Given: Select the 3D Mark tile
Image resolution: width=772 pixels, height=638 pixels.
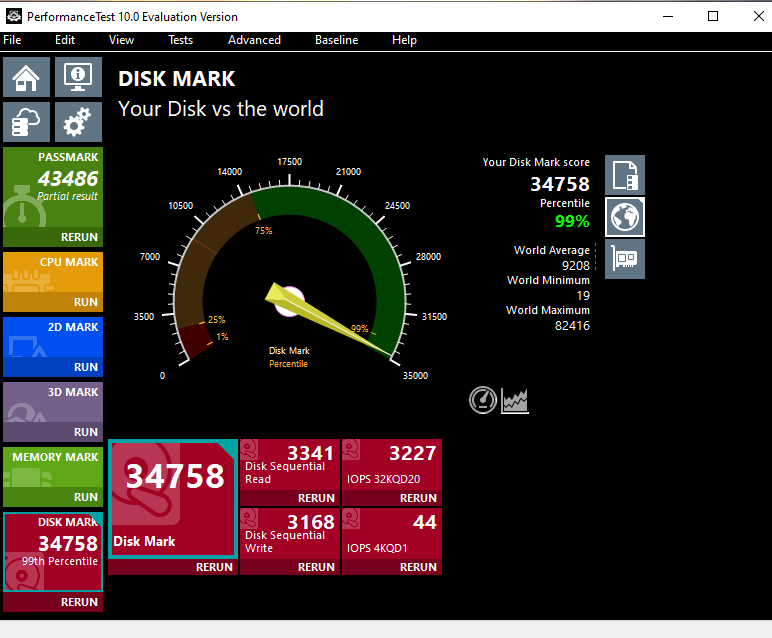Looking at the screenshot, I should [x=53, y=402].
